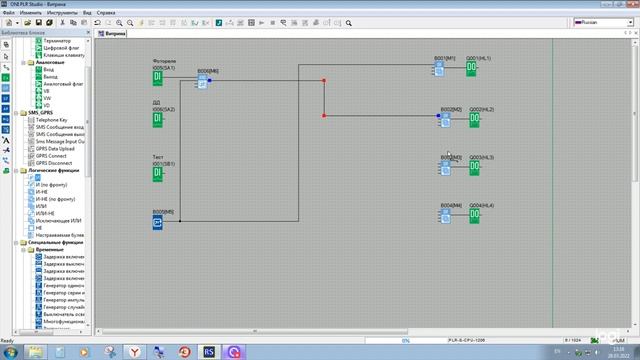Cut selection with scissors icon
Screen dimensions: 640x360
[62, 23]
